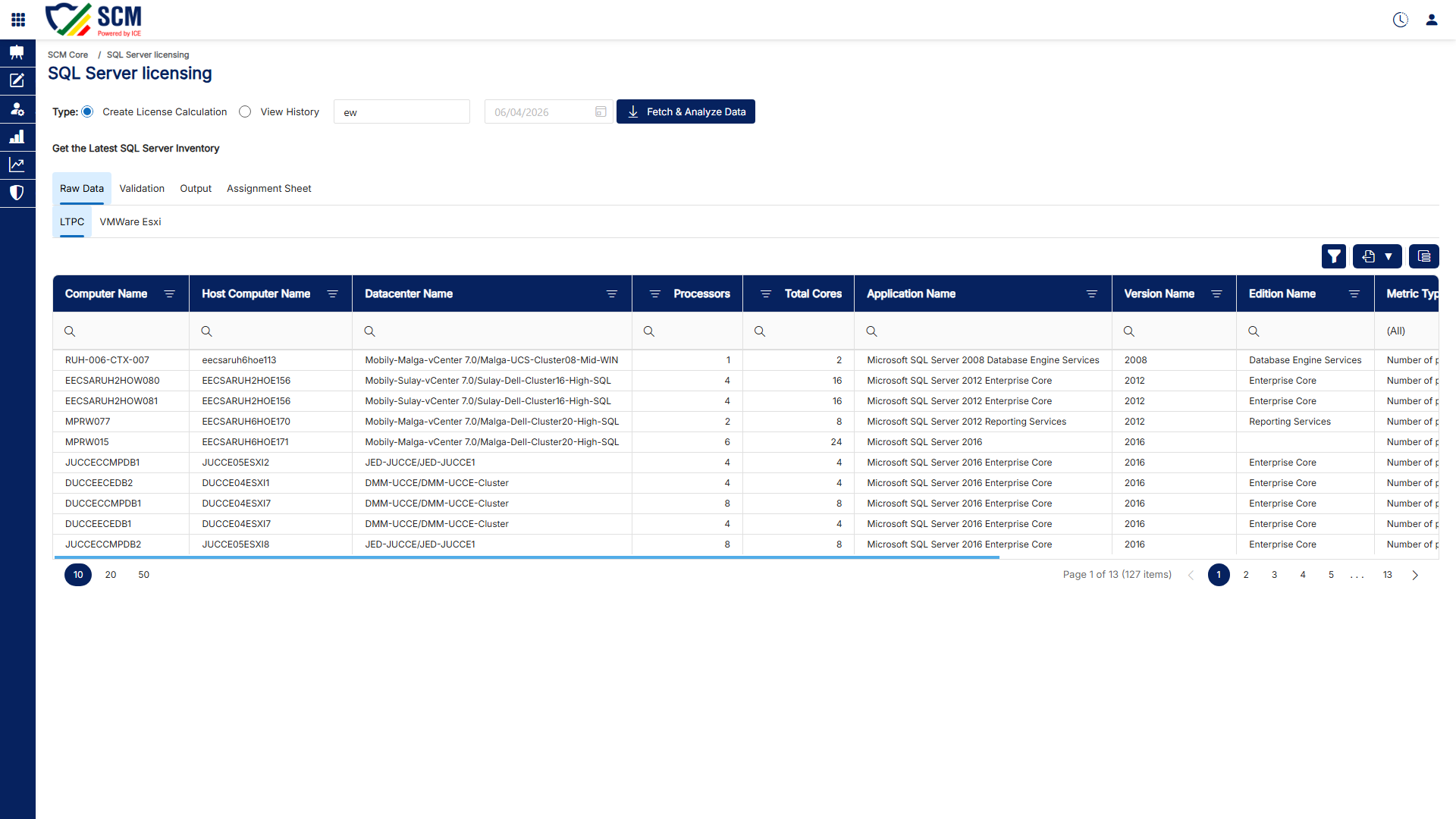The height and width of the screenshot is (819, 1456).
Task: Open Processors column filter icon
Action: click(x=655, y=294)
